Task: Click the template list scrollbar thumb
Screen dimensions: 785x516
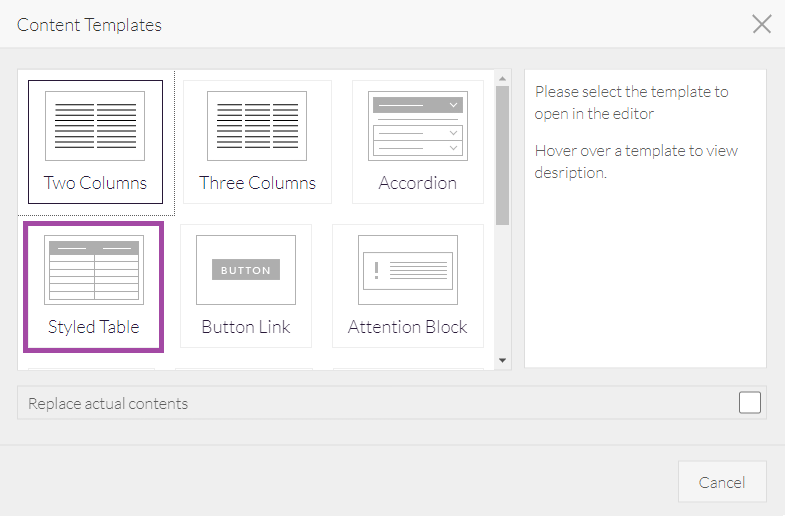Action: click(503, 155)
